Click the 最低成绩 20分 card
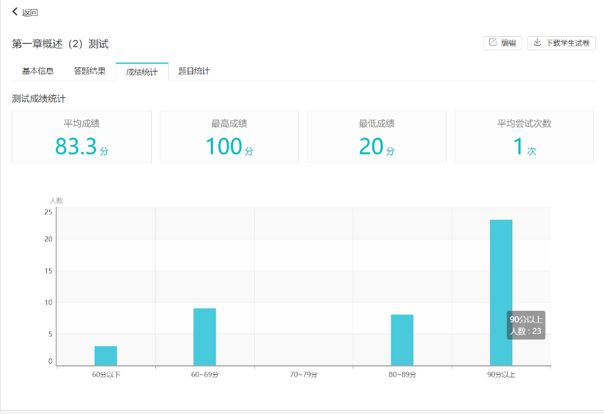This screenshot has width=604, height=414. [377, 137]
